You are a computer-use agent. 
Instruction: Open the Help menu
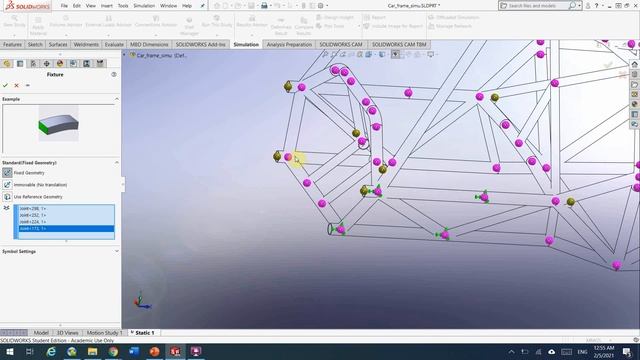click(187, 6)
